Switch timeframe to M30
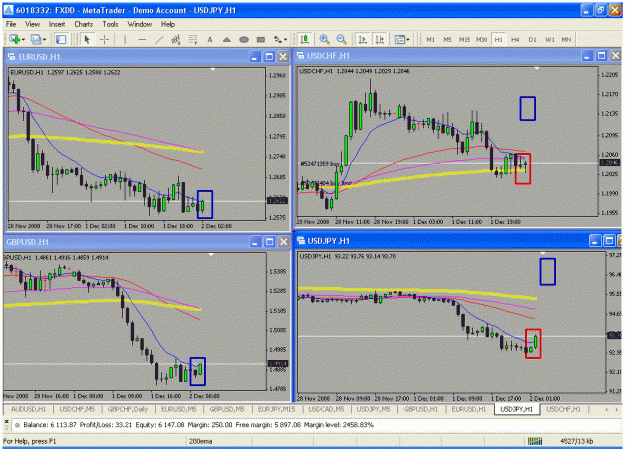The image size is (625, 449). [482, 39]
